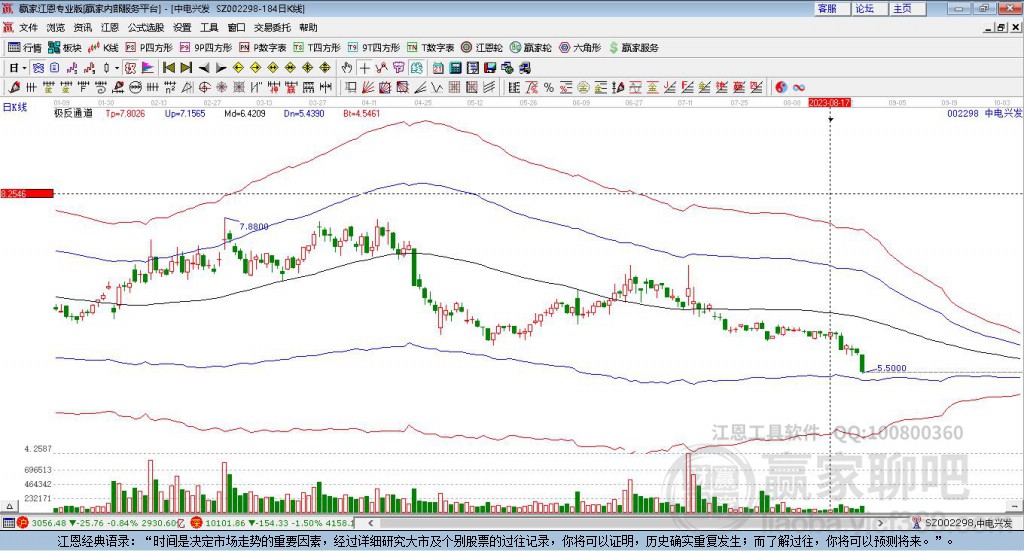Select the zigzag wave line tool
Screen dimensions: 1024x551
click(x=437, y=87)
